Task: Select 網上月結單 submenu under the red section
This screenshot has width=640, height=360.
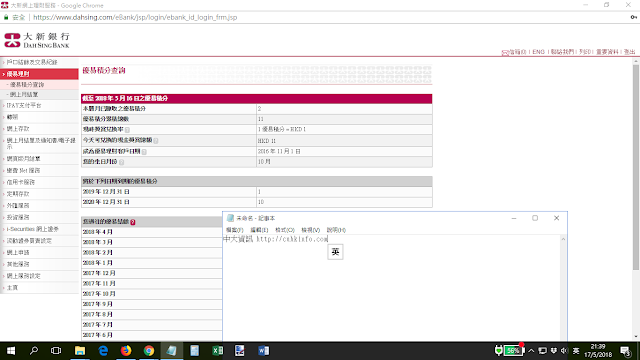Action: coord(24,94)
